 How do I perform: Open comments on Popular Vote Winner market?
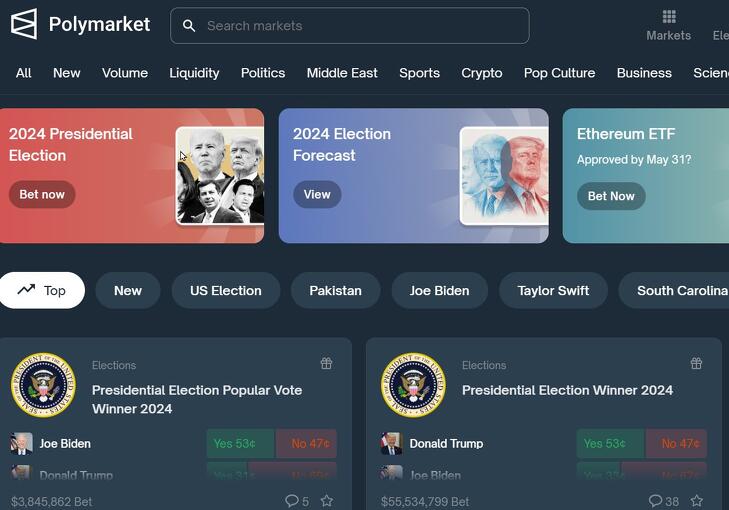pos(297,501)
